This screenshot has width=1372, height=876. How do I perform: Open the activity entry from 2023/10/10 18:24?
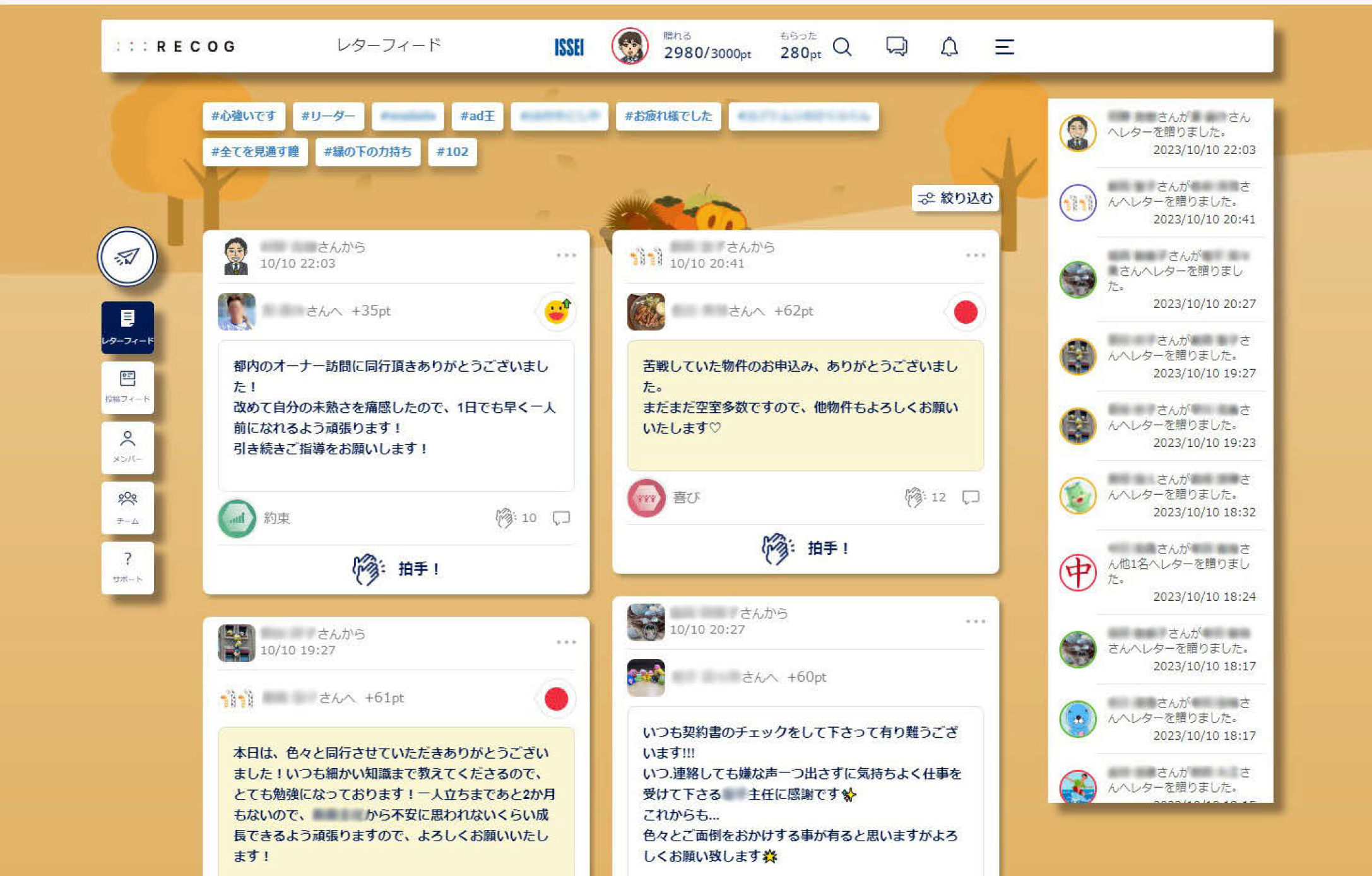click(x=1159, y=572)
